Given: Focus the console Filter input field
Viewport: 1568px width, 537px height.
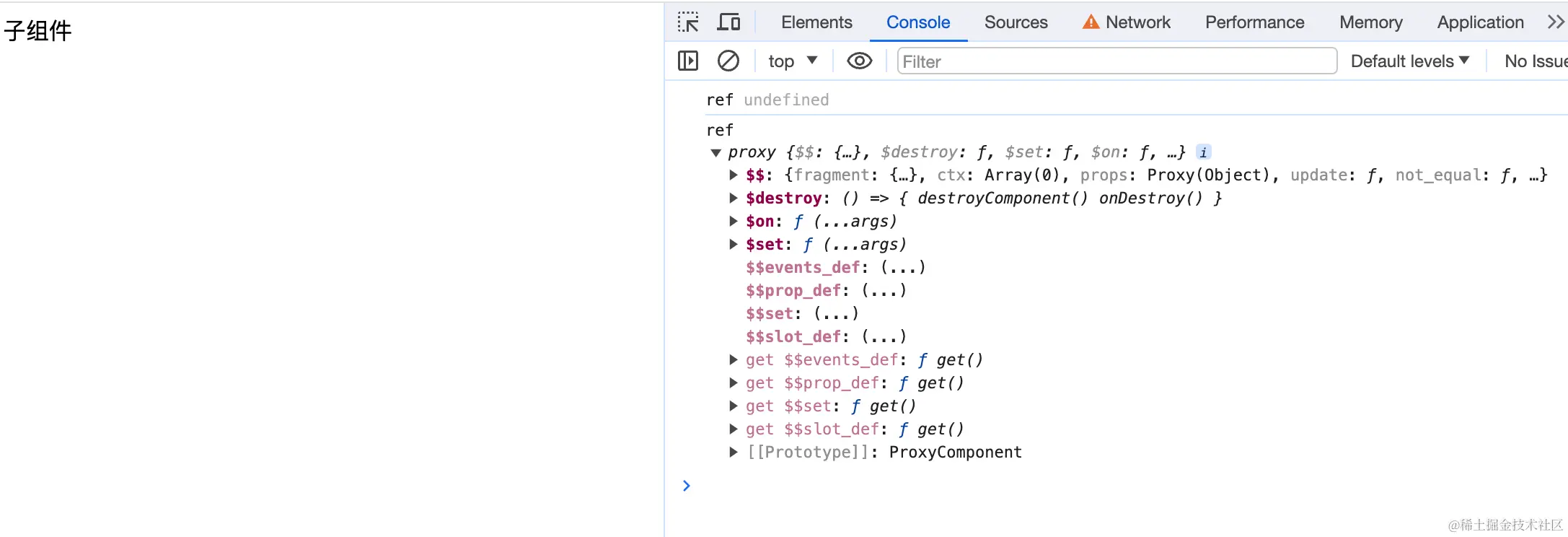Looking at the screenshot, I should point(1116,61).
